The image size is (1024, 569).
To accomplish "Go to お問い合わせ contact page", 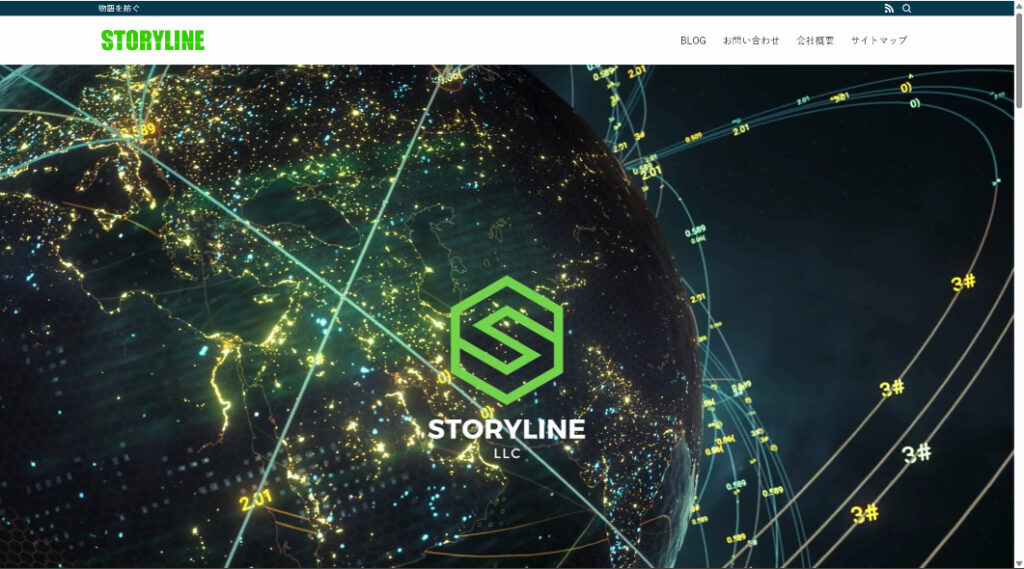I will tap(751, 41).
